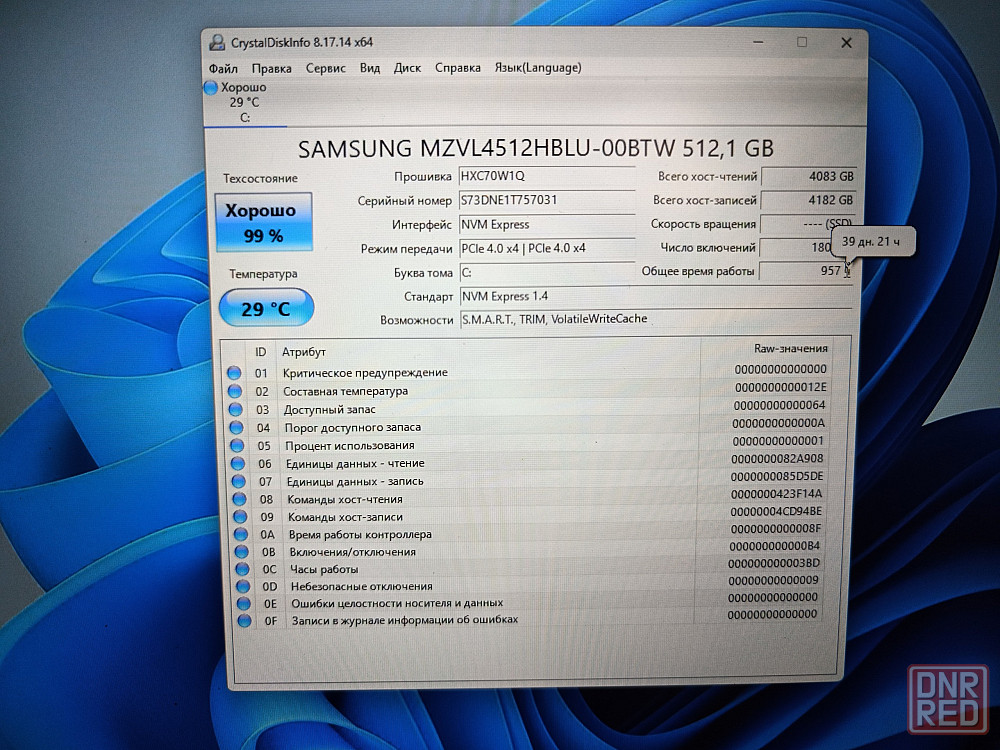Open the Сервис menu
This screenshot has width=1000, height=750.
point(325,68)
